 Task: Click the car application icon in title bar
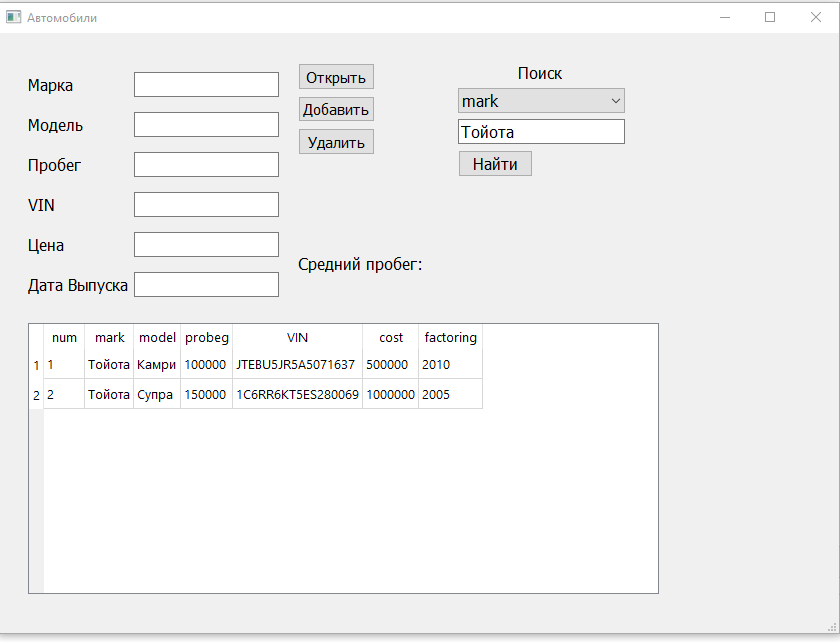(x=14, y=17)
